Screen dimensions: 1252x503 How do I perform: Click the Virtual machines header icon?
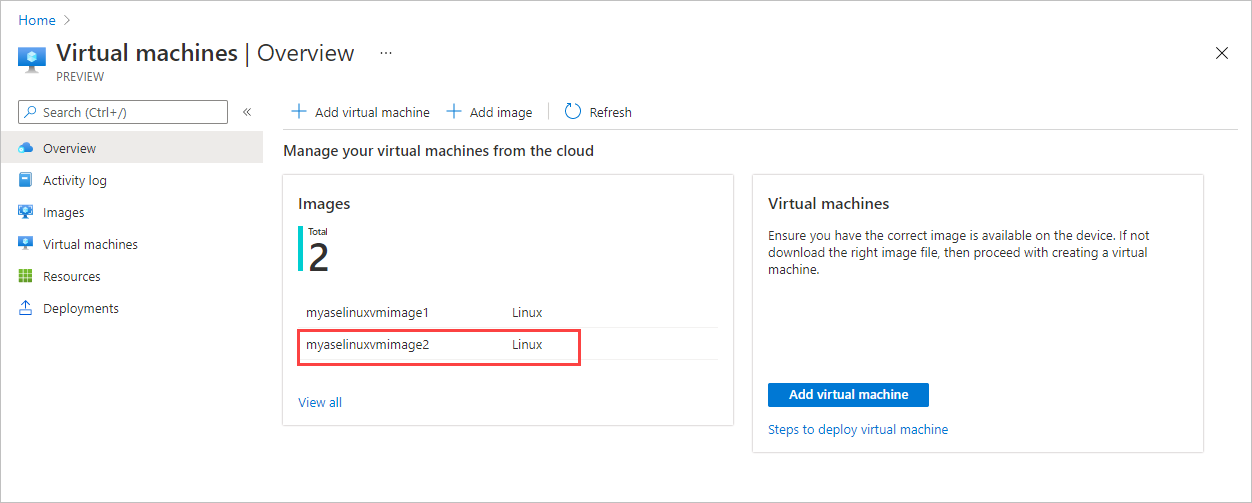[x=33, y=57]
